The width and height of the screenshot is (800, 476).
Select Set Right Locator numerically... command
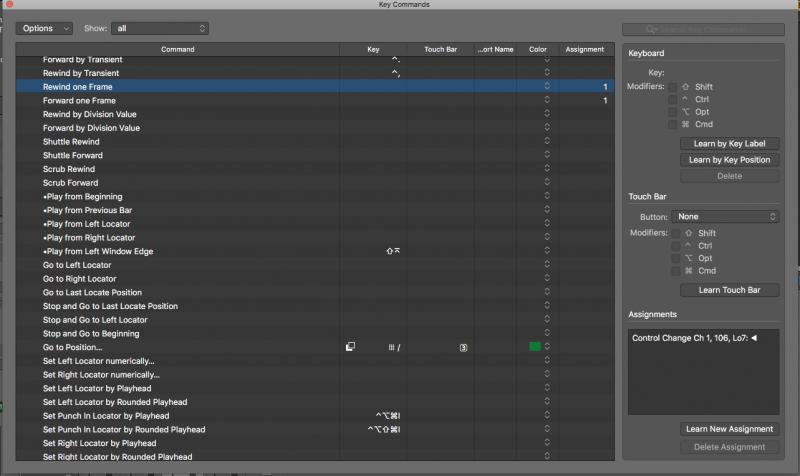[315, 375]
